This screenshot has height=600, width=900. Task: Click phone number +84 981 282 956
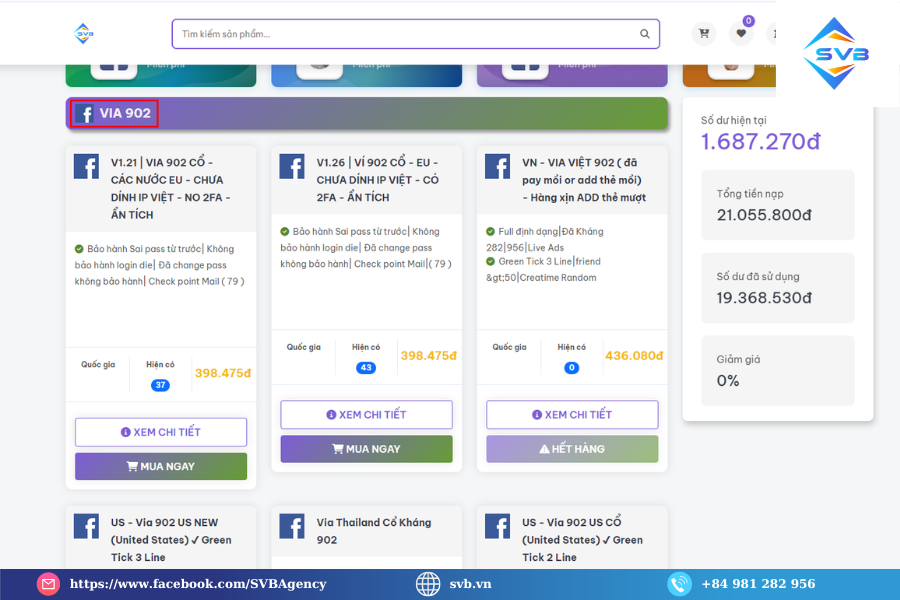coord(758,584)
